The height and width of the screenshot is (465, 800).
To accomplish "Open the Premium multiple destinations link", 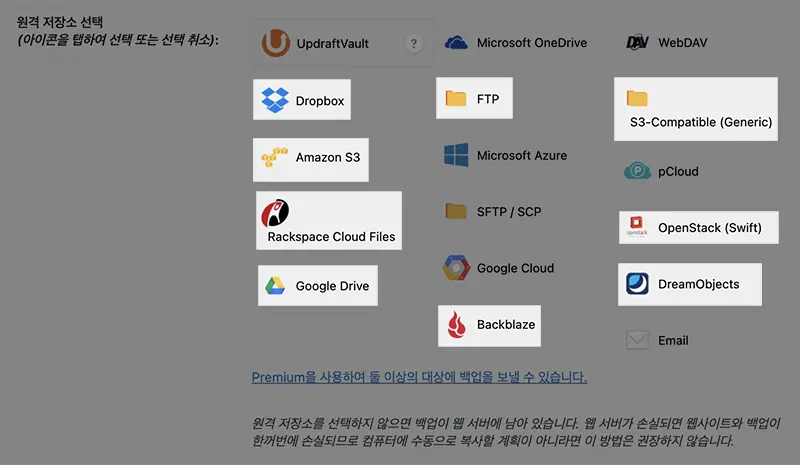I will (419, 377).
